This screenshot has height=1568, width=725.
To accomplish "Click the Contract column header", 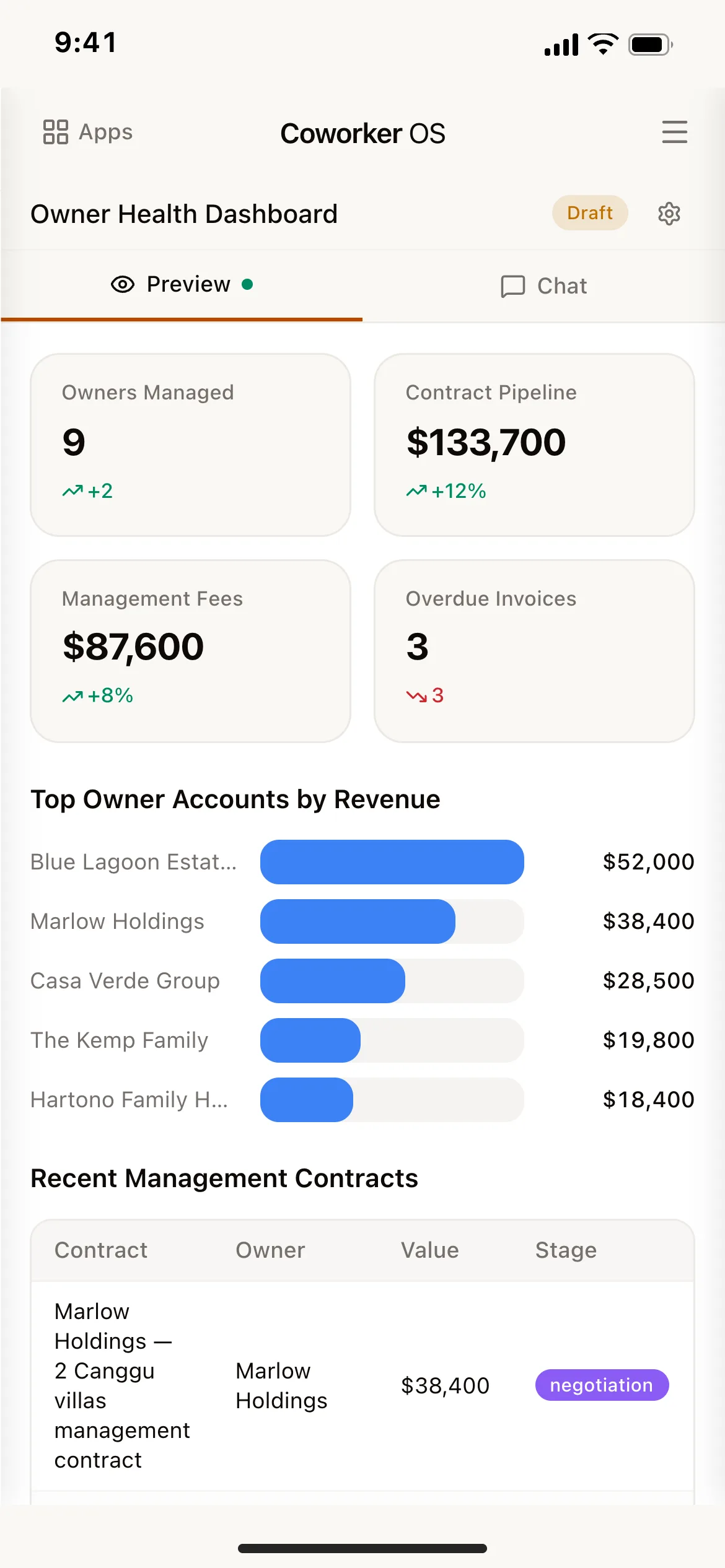I will 101,1250.
